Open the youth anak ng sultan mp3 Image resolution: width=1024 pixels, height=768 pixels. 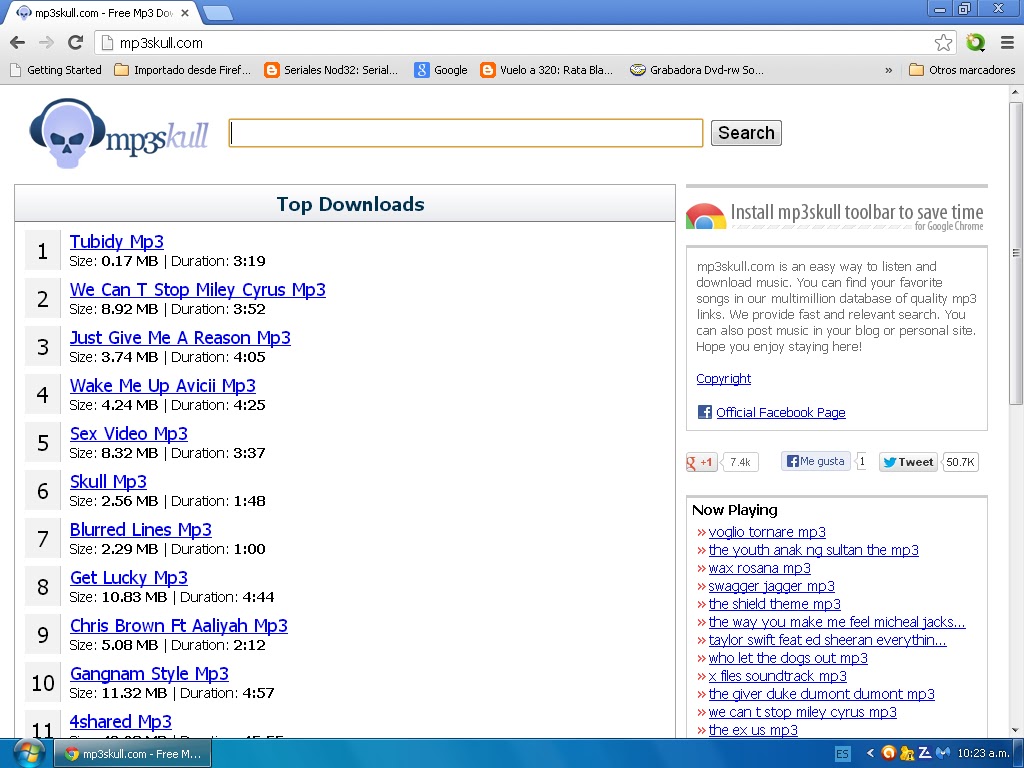coord(814,550)
